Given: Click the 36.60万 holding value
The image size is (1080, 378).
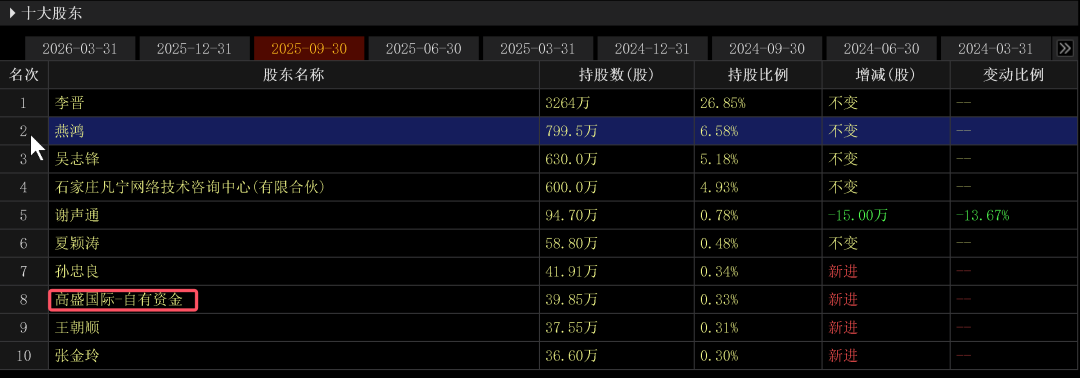Looking at the screenshot, I should pos(571,356).
